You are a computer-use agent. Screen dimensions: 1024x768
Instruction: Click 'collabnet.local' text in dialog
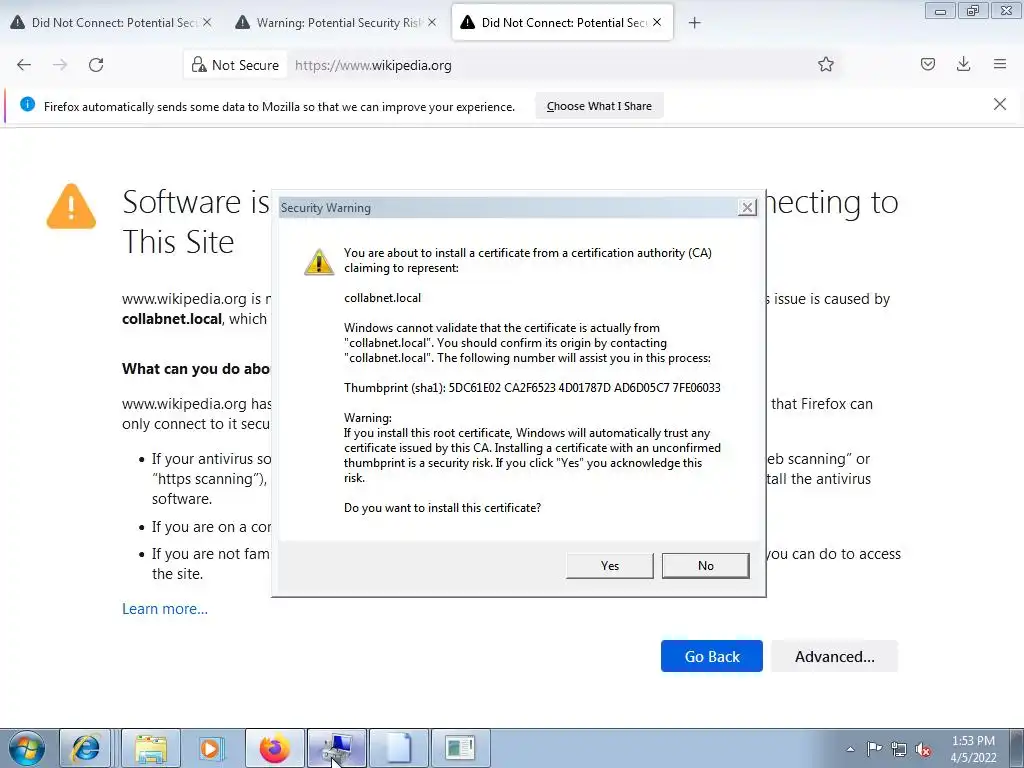[383, 298]
